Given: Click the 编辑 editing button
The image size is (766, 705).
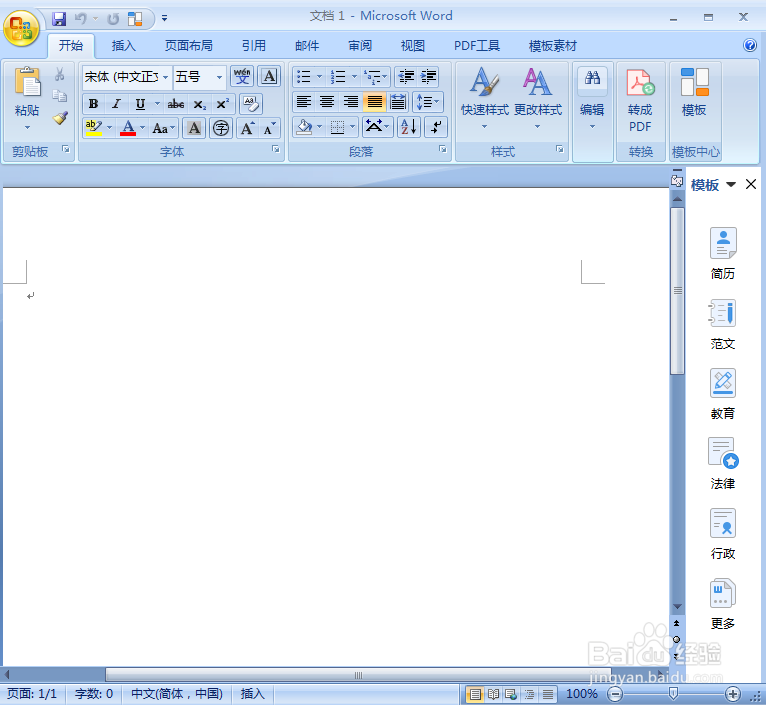Looking at the screenshot, I should click(x=592, y=101).
